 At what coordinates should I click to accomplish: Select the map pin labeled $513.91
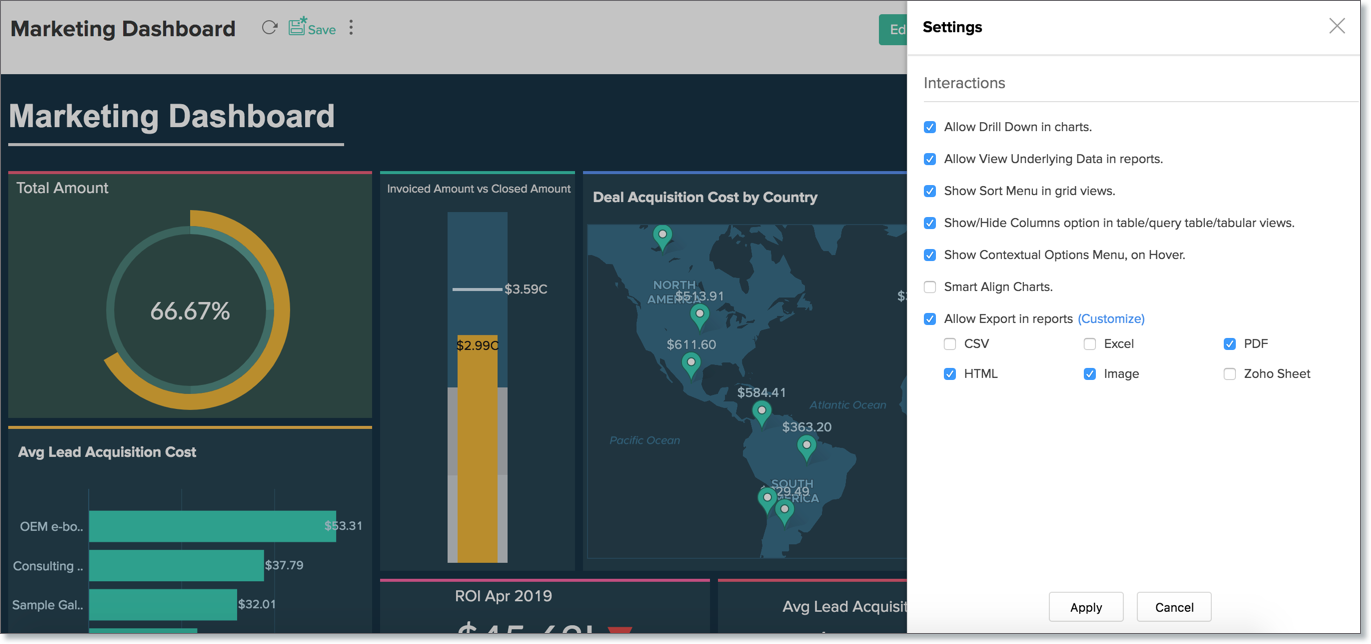(x=700, y=314)
